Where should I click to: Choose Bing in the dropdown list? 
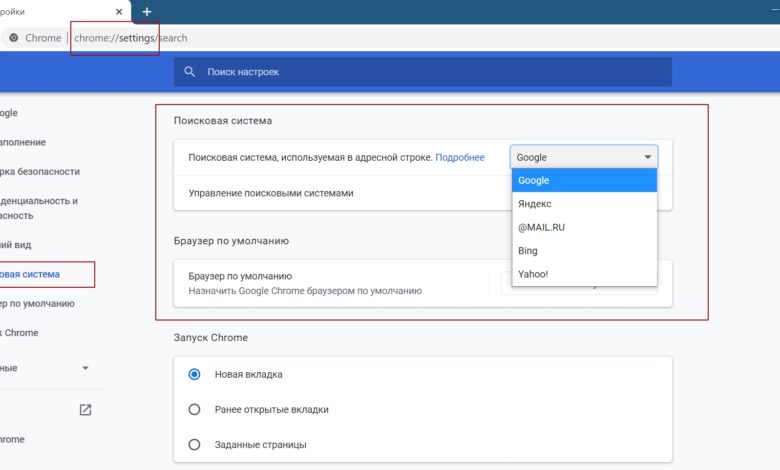tap(584, 251)
